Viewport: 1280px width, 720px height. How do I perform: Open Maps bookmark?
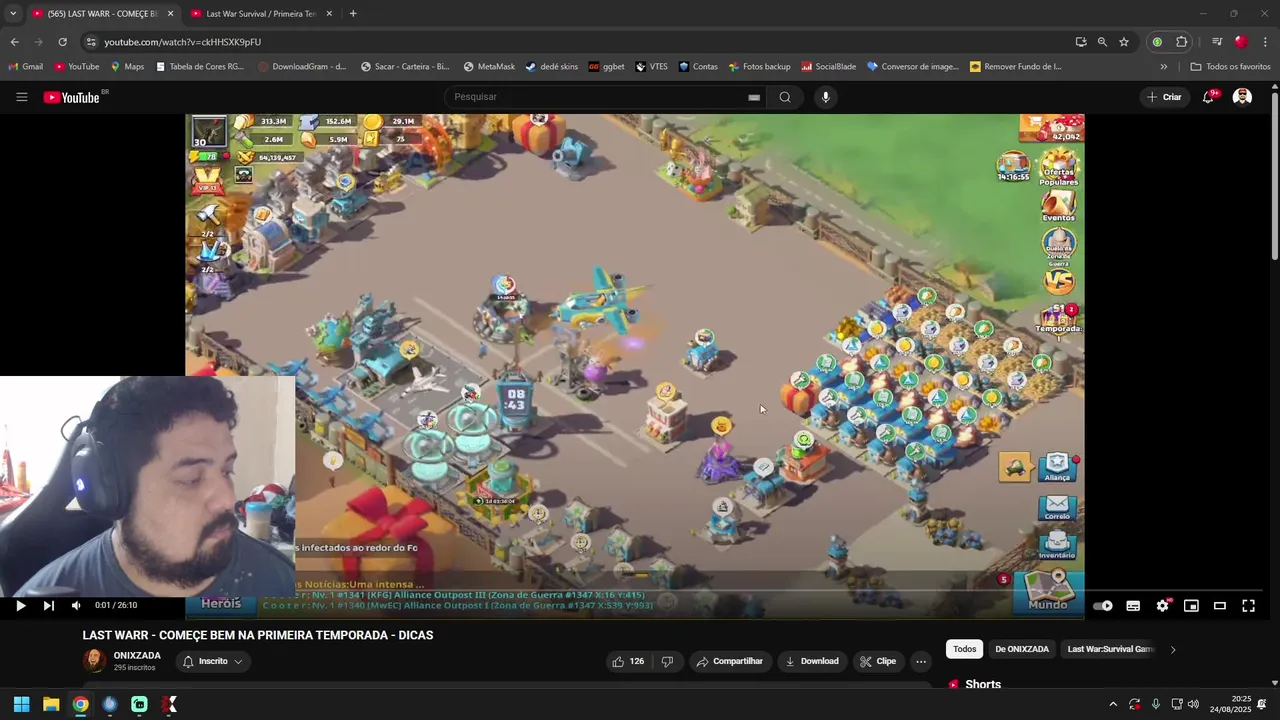(x=127, y=67)
